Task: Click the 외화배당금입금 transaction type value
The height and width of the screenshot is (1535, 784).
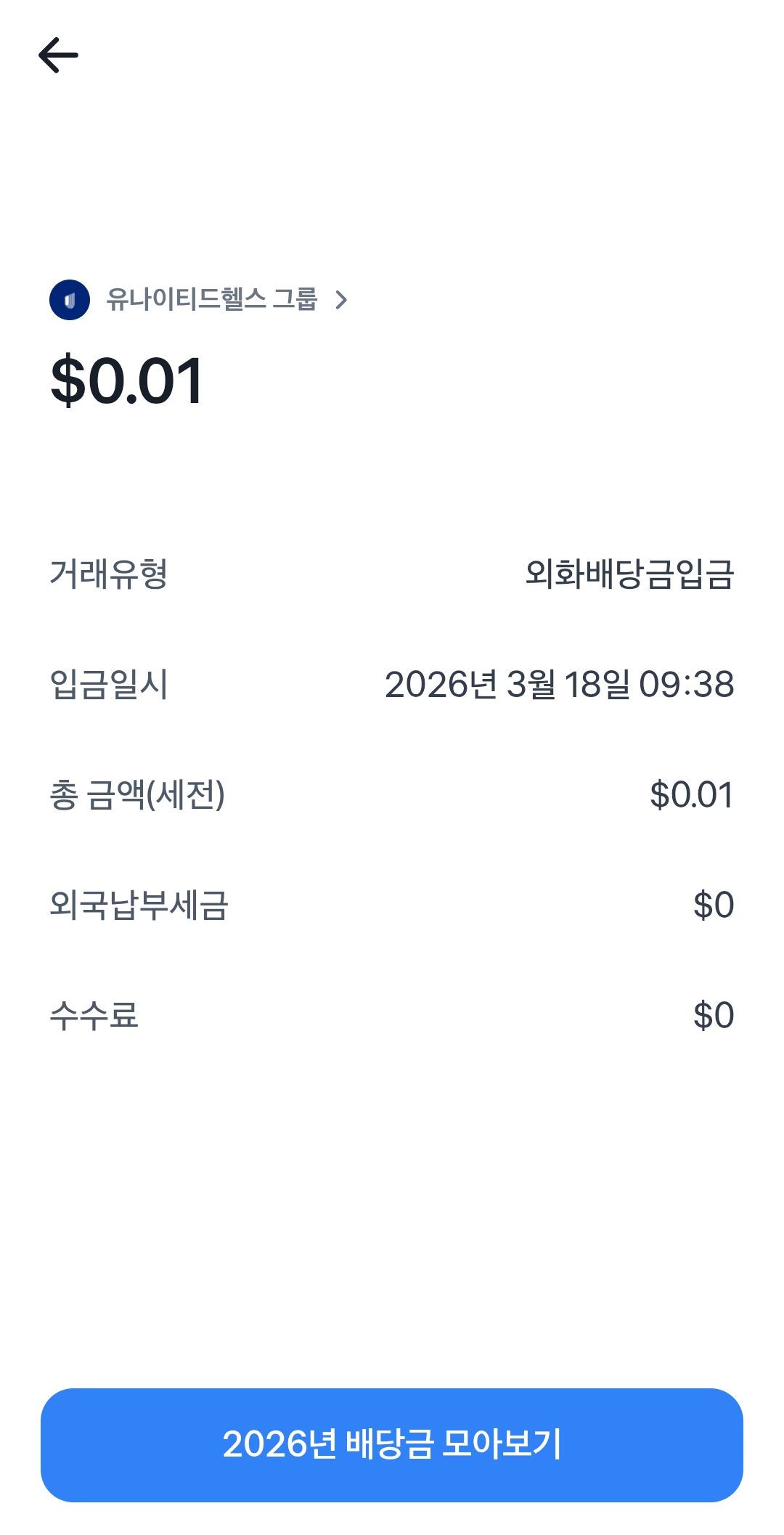Action: [629, 574]
